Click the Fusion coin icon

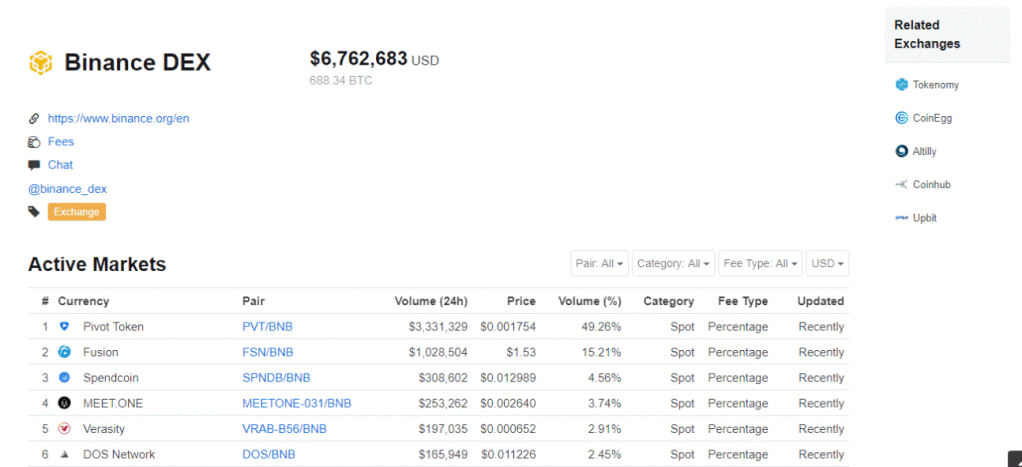pos(64,352)
